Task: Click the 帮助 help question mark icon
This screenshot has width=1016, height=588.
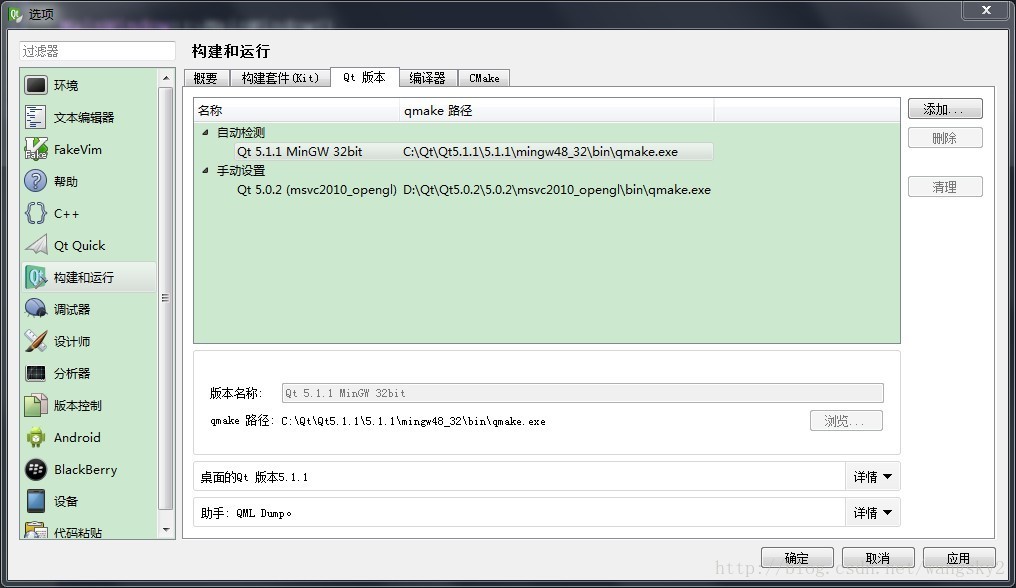Action: pyautogui.click(x=36, y=181)
